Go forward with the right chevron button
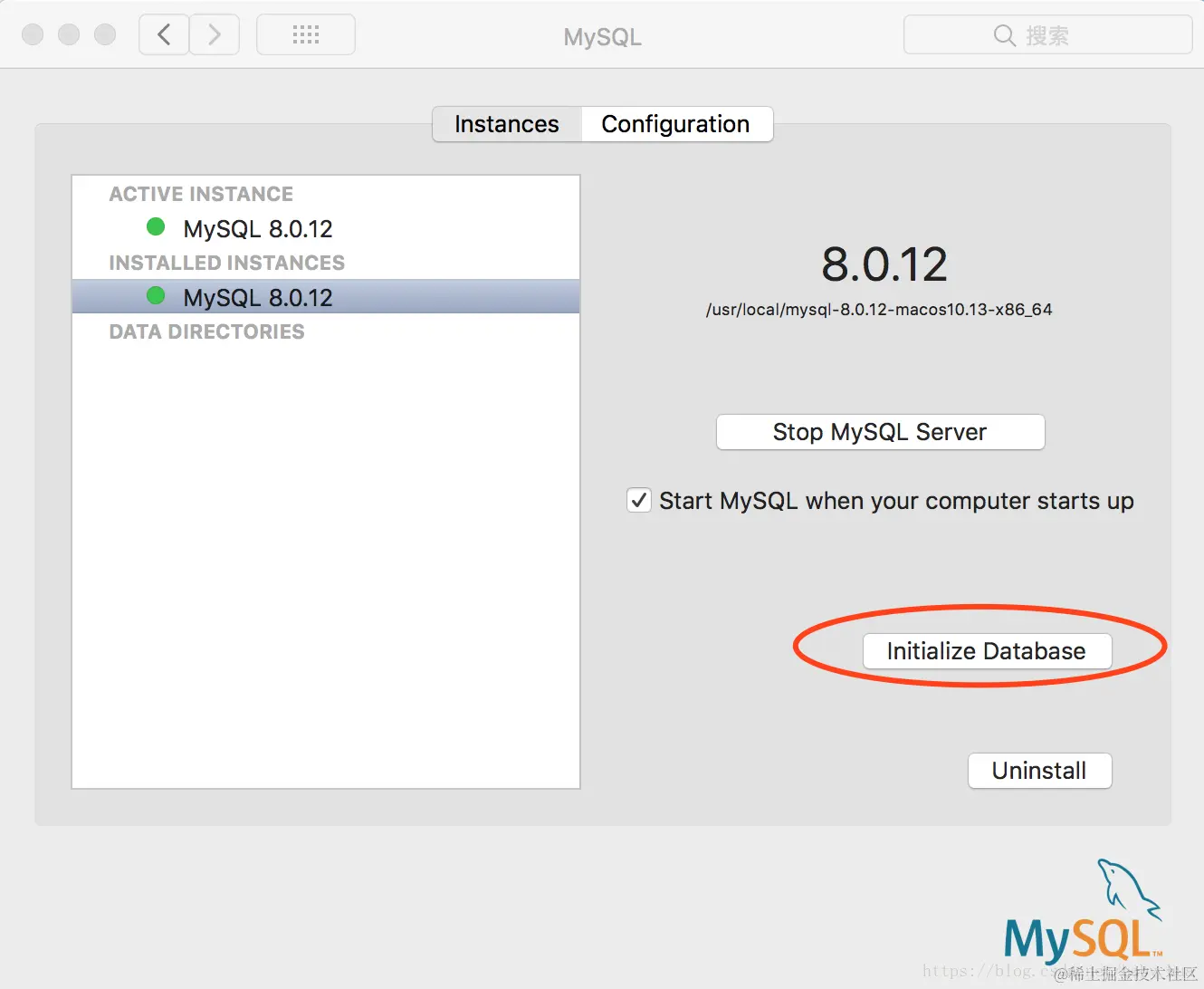 215,35
